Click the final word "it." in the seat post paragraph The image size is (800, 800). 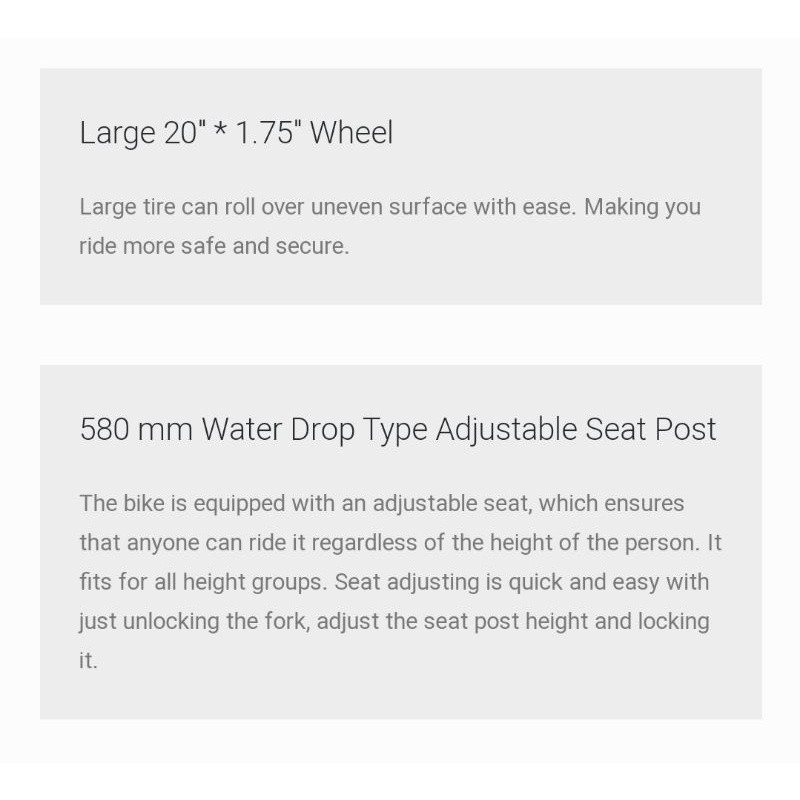click(88, 661)
